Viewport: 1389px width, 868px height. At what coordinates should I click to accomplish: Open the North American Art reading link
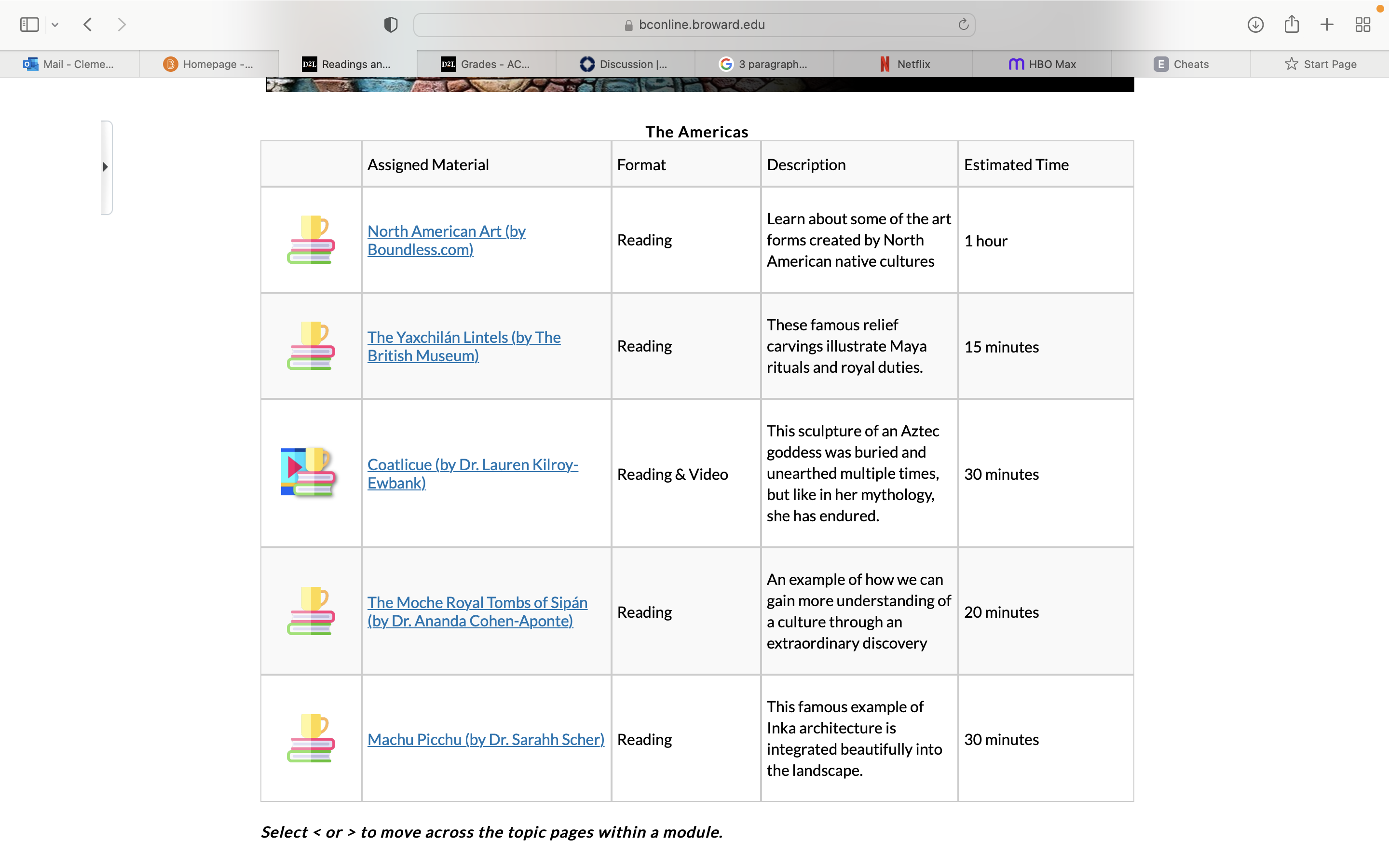[x=447, y=241]
